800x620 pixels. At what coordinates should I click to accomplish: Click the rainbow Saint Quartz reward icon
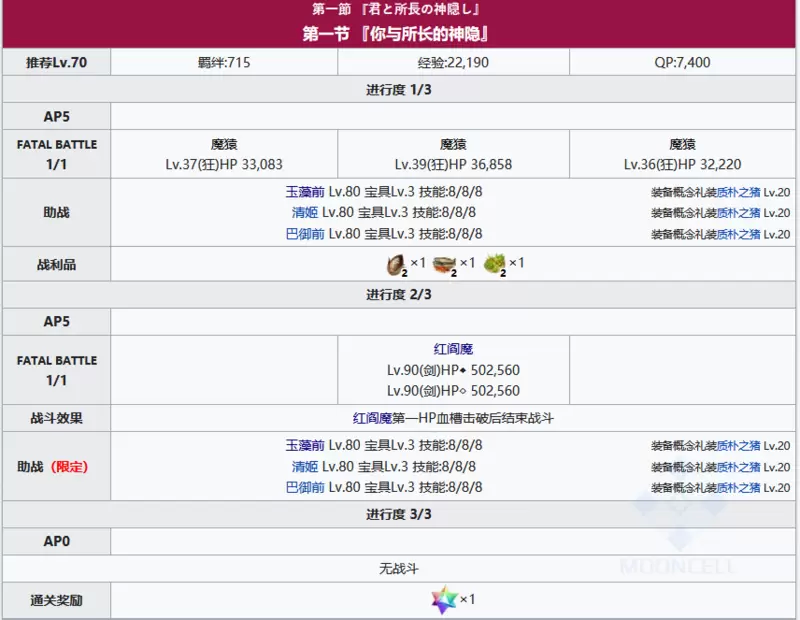click(x=442, y=600)
